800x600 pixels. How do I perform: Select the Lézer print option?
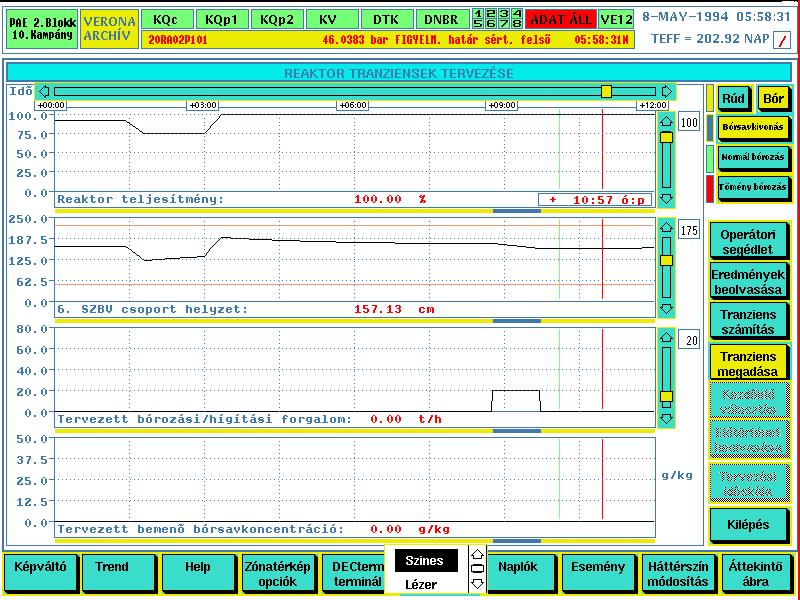click(x=421, y=585)
